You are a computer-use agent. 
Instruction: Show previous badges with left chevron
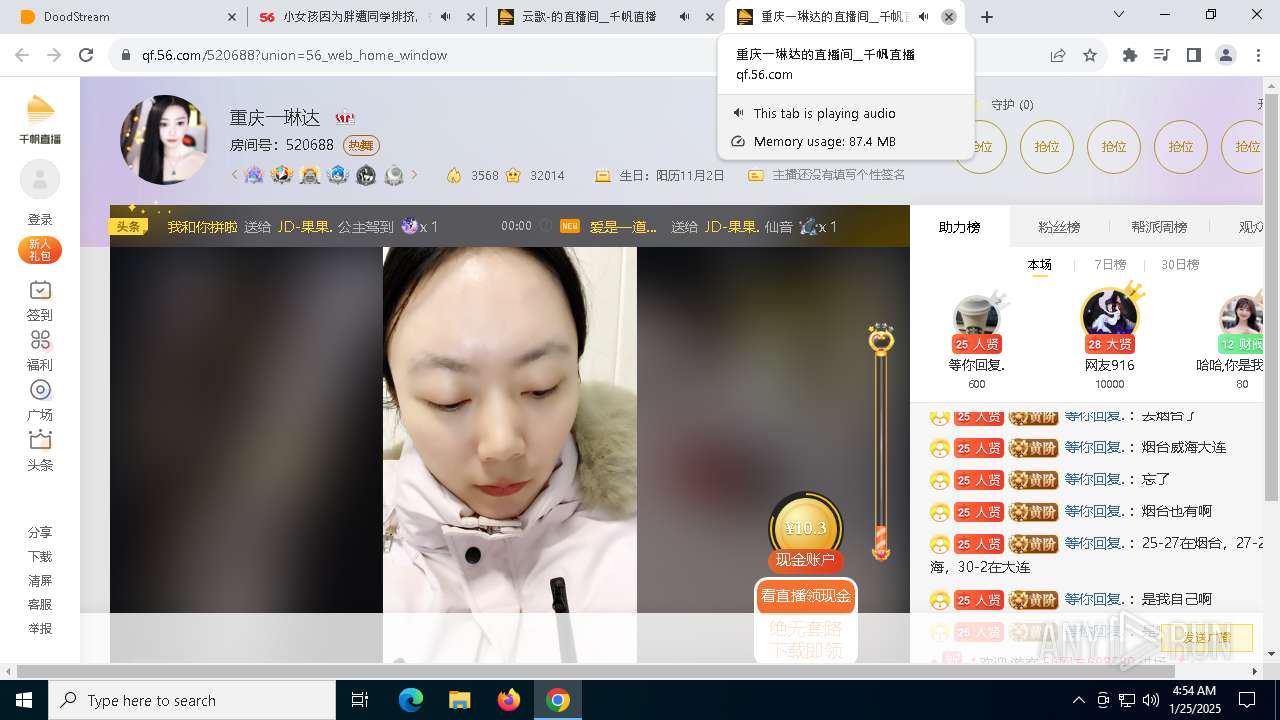pos(235,175)
